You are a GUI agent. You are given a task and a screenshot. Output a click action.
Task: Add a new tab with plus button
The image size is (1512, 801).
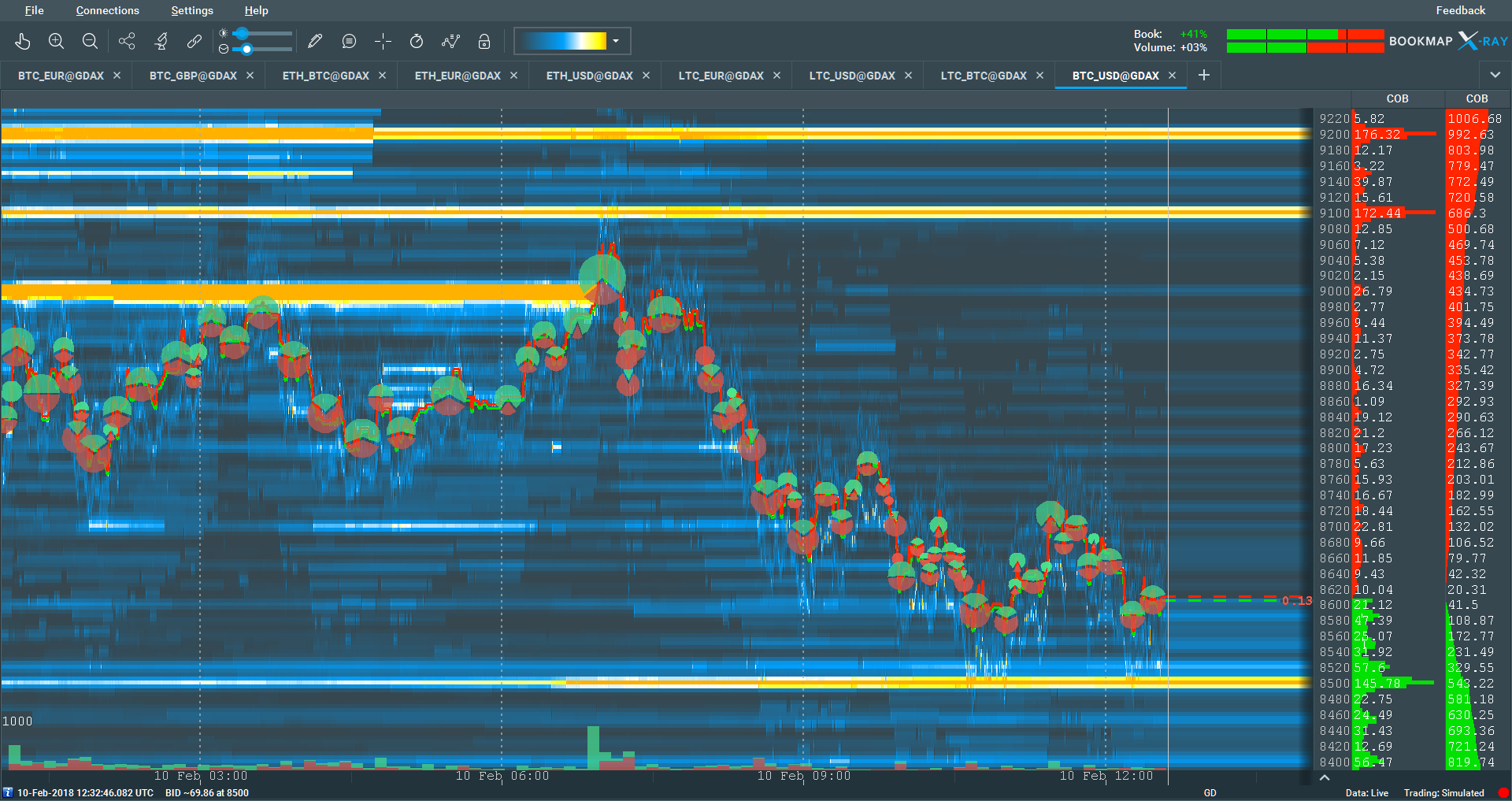[1204, 75]
